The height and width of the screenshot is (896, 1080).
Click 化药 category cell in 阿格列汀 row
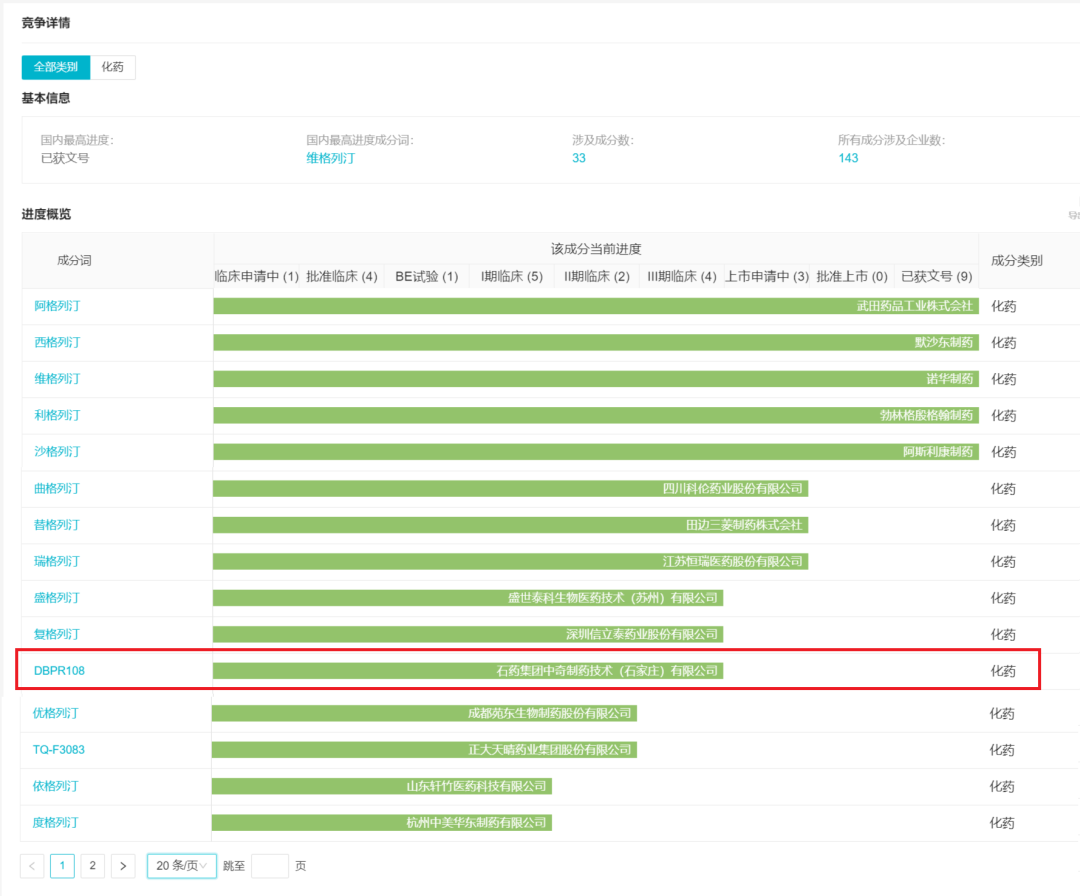1004,306
